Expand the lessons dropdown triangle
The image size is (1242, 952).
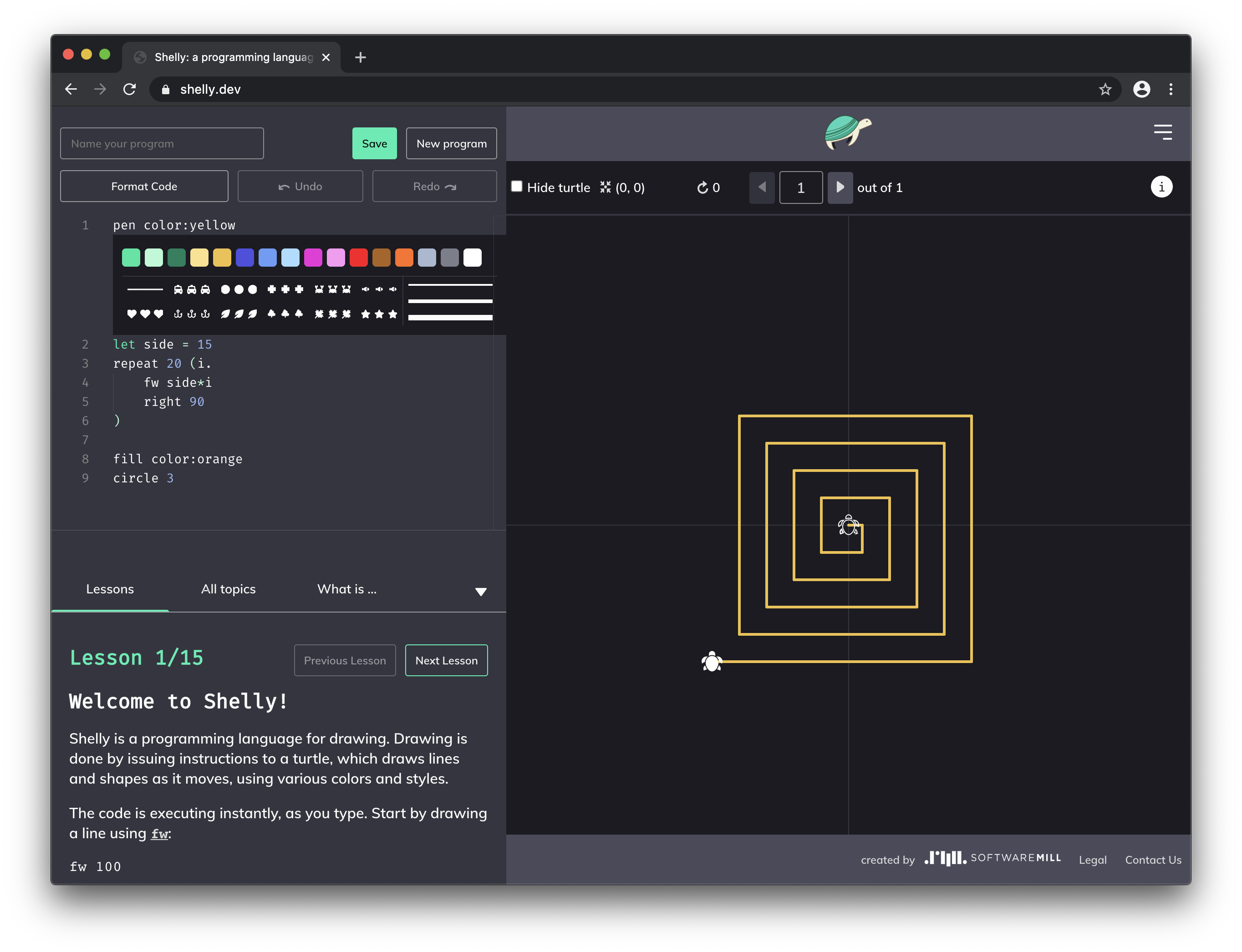pos(481,592)
